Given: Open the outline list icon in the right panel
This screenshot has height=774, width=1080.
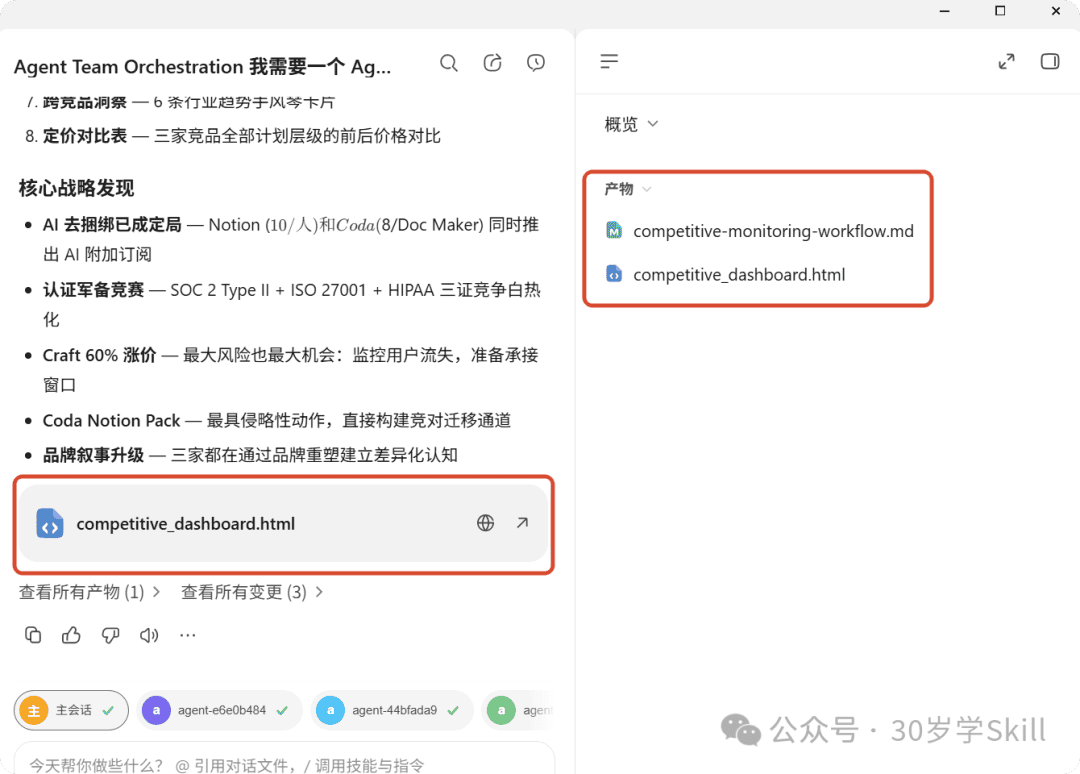Looking at the screenshot, I should 609,62.
